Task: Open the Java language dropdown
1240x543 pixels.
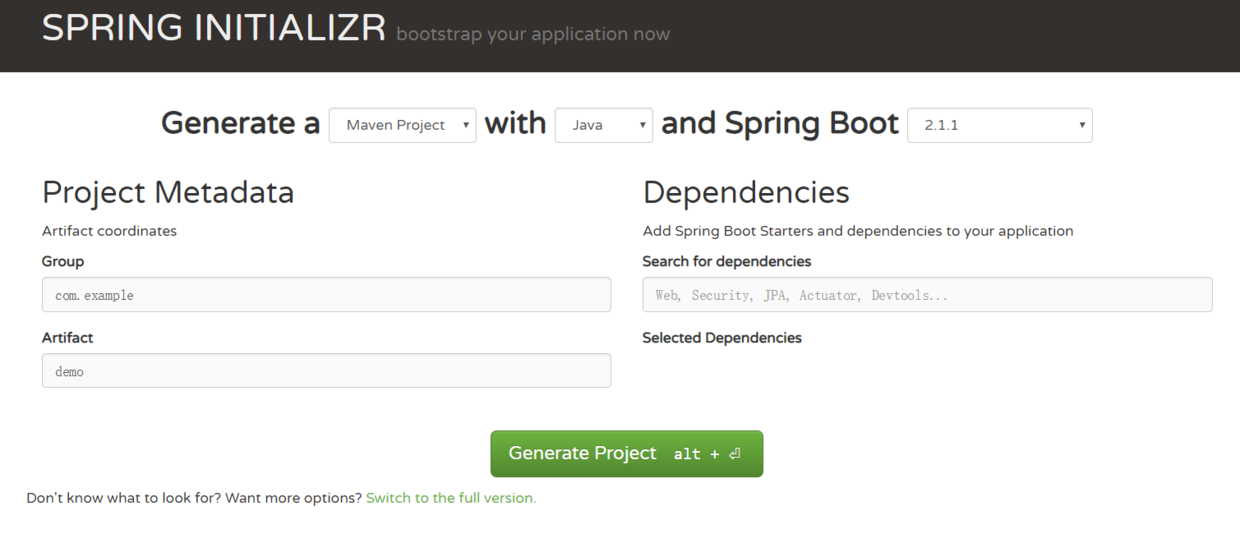Action: click(604, 125)
